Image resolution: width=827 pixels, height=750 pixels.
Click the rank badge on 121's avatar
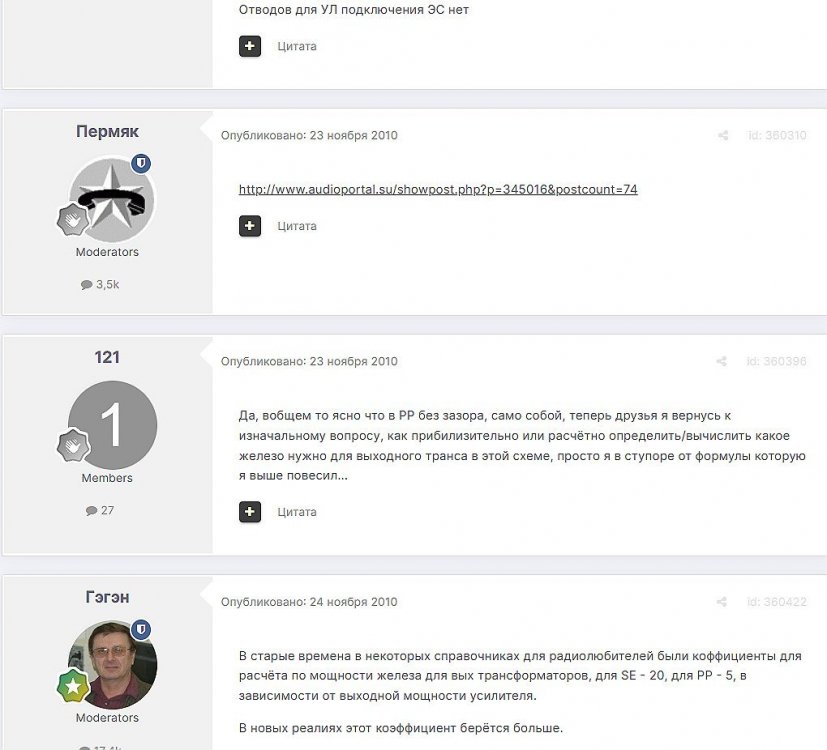pos(73,446)
